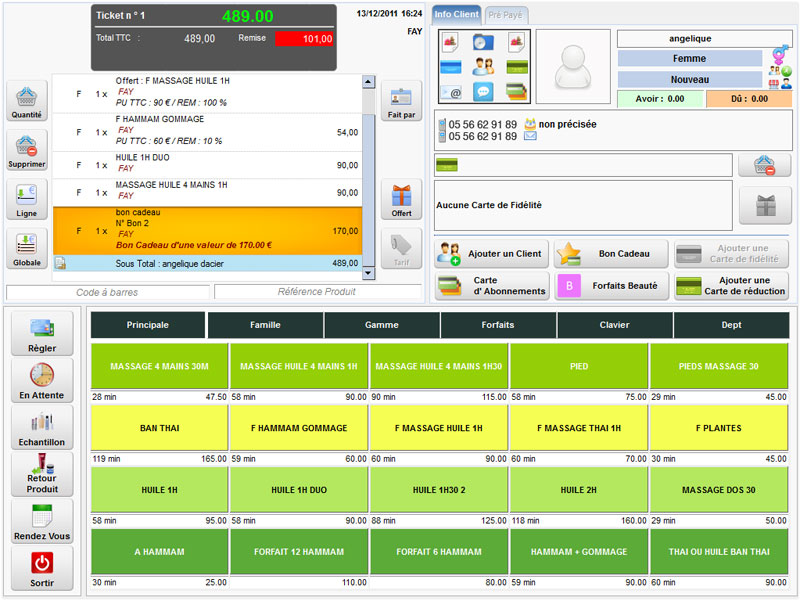The width and height of the screenshot is (800, 601).
Task: Click the ticket list scroll up arrow
Action: point(369,82)
